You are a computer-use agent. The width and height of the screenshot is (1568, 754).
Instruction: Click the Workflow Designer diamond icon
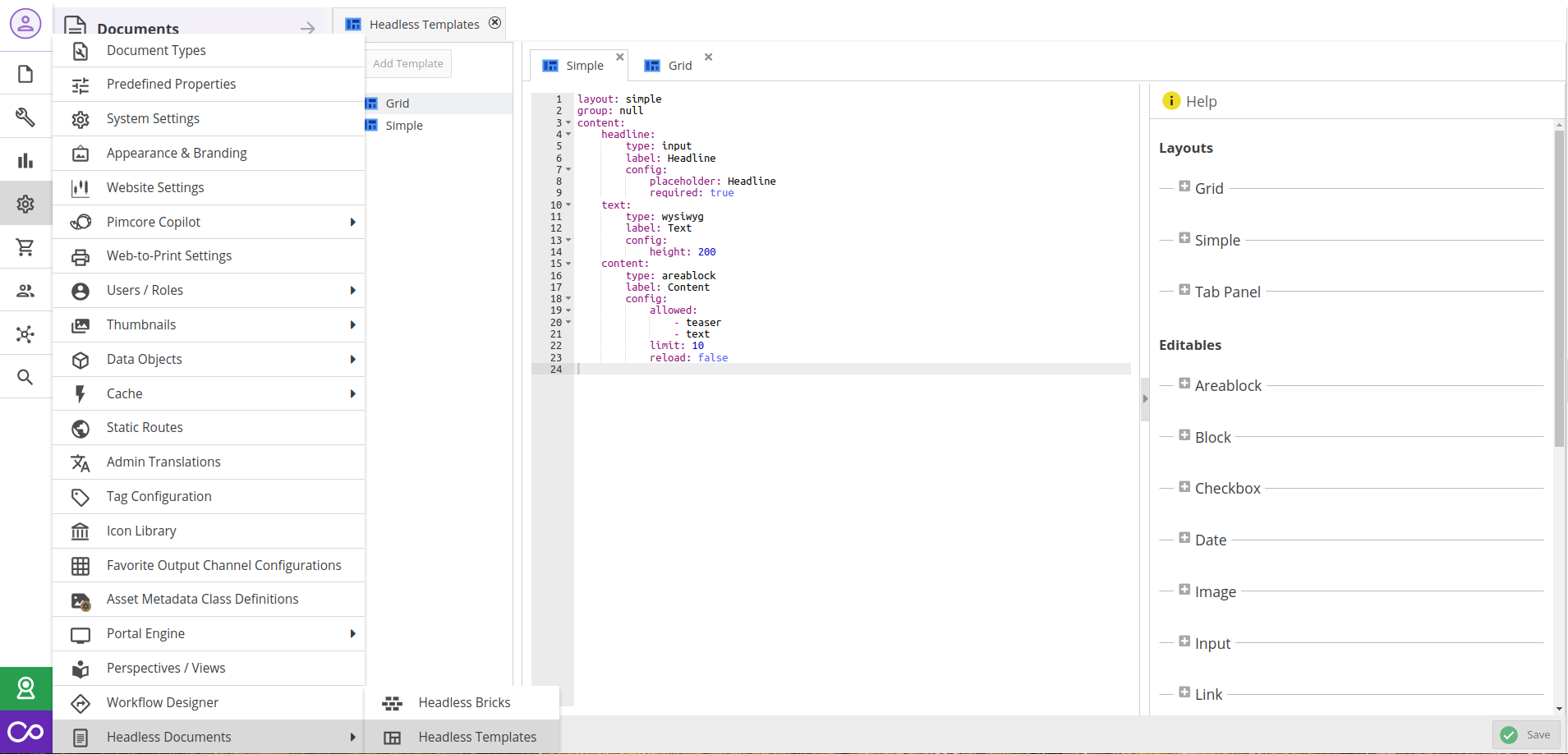80,703
